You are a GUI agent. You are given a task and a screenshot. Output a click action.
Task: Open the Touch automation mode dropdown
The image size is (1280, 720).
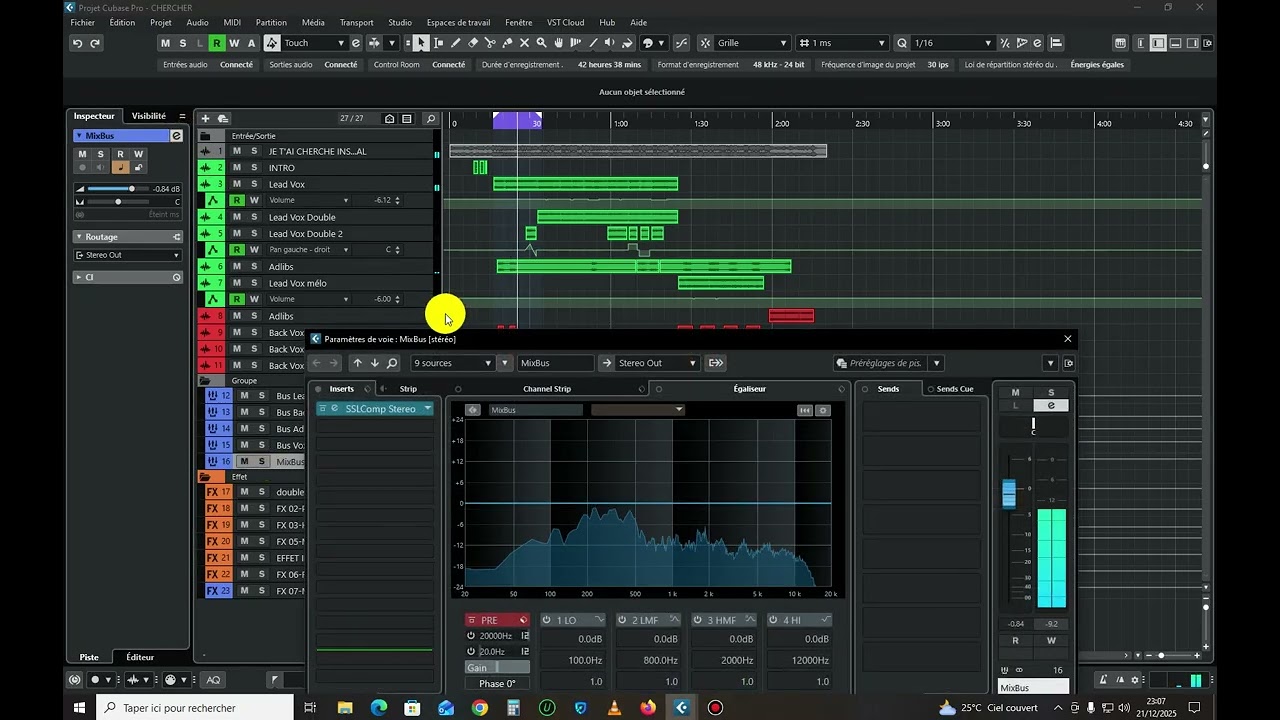[314, 43]
